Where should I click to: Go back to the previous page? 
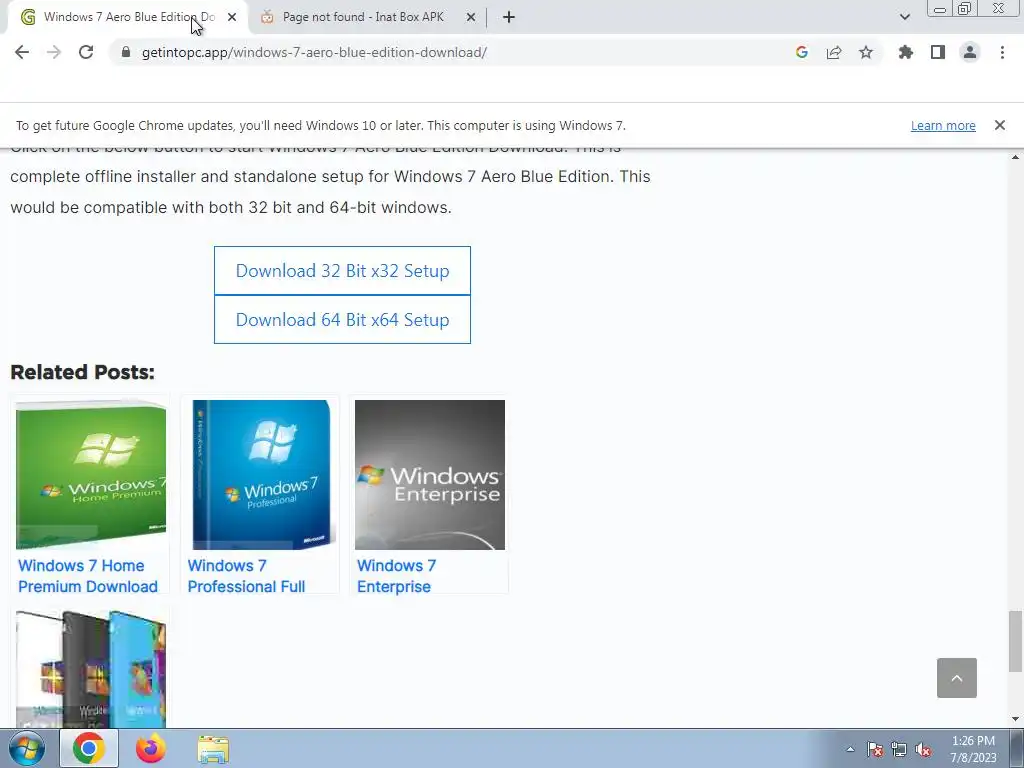[x=22, y=52]
